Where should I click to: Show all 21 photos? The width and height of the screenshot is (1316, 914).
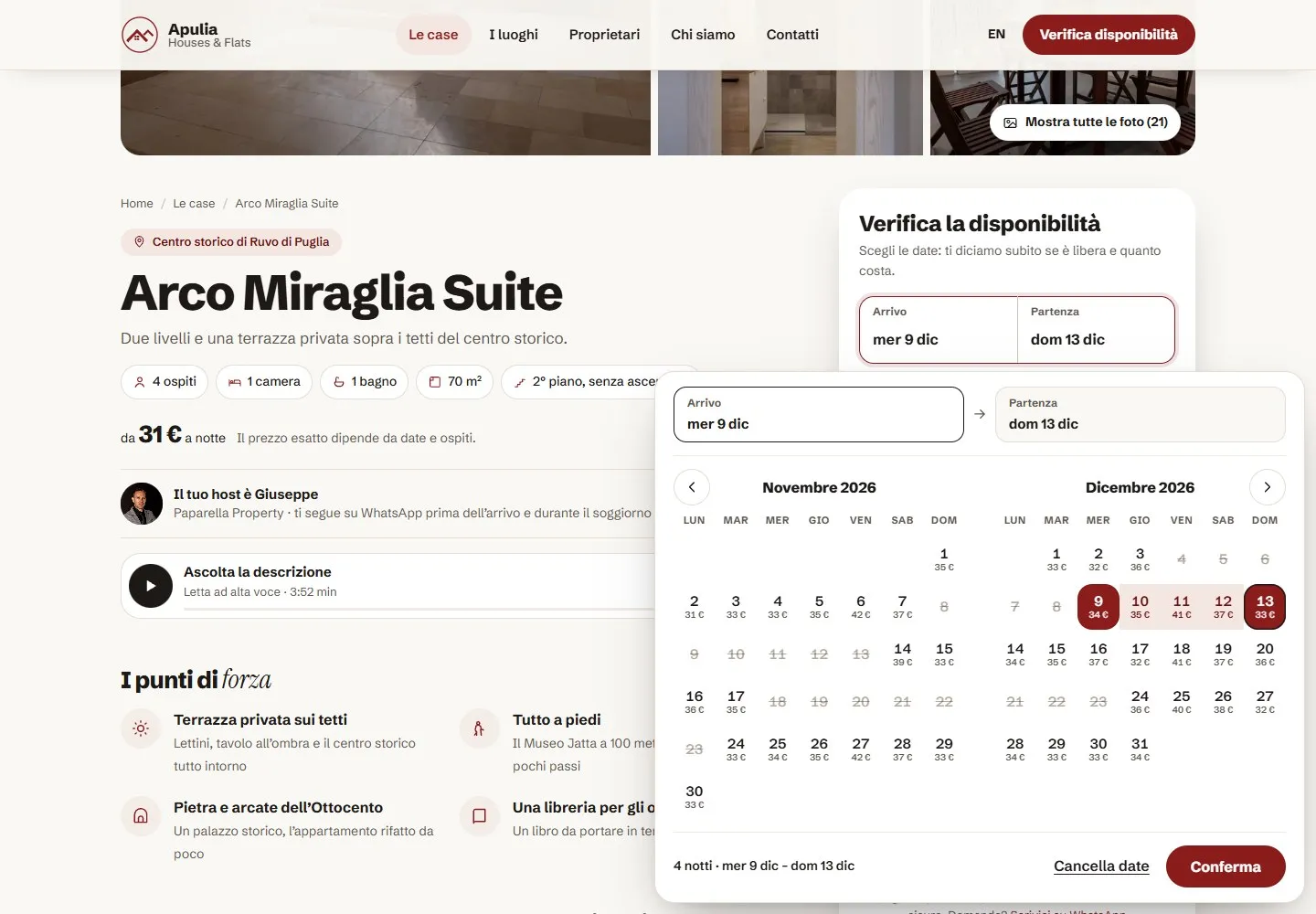[1086, 122]
